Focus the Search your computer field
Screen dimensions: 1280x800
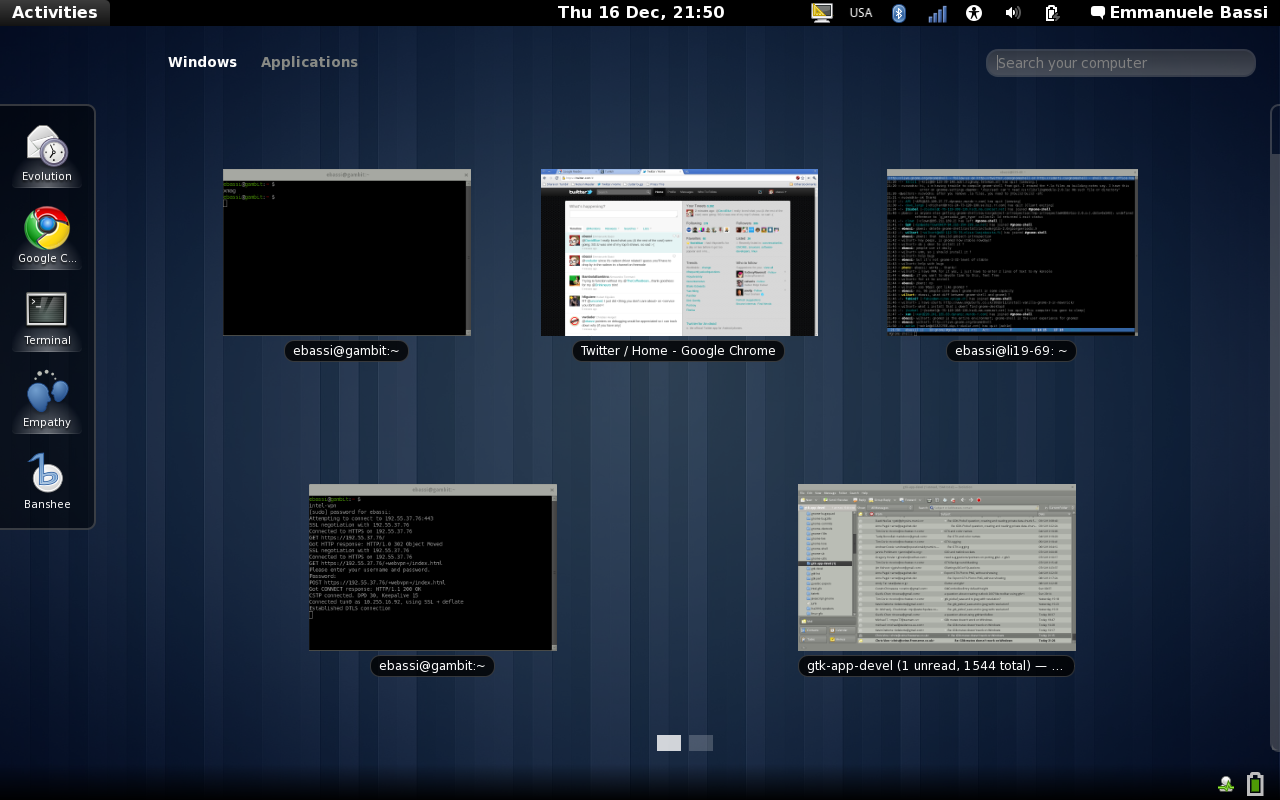[1121, 63]
